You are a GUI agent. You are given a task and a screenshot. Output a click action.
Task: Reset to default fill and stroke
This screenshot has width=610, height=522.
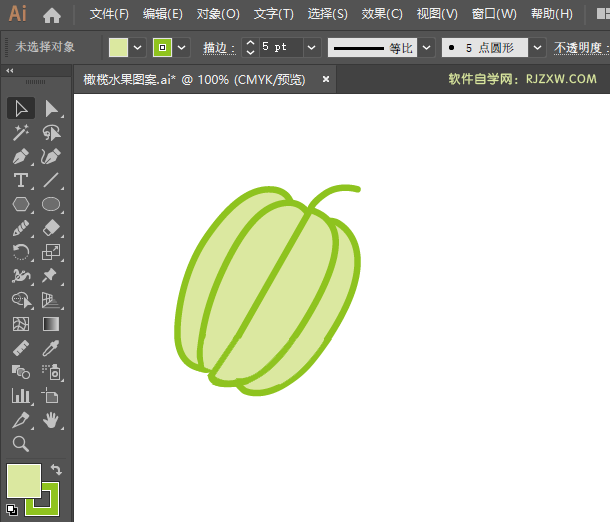(11, 509)
